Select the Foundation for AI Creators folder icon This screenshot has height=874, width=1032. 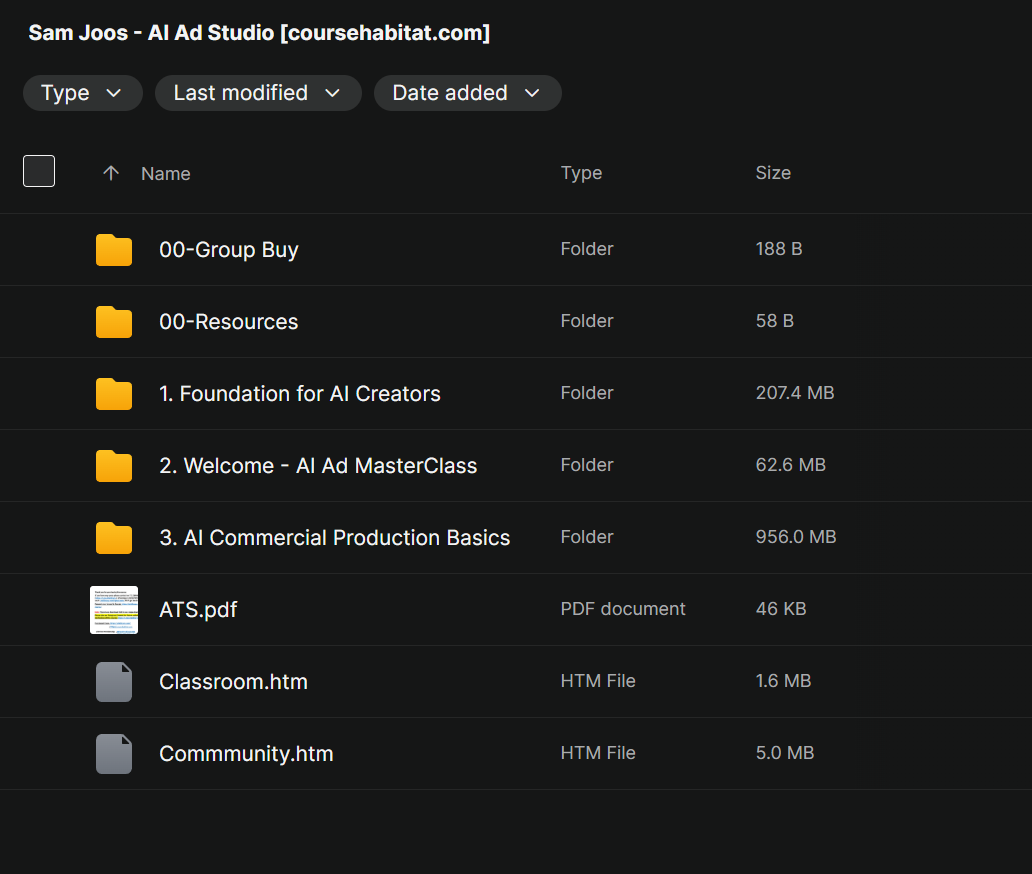[x=114, y=394]
